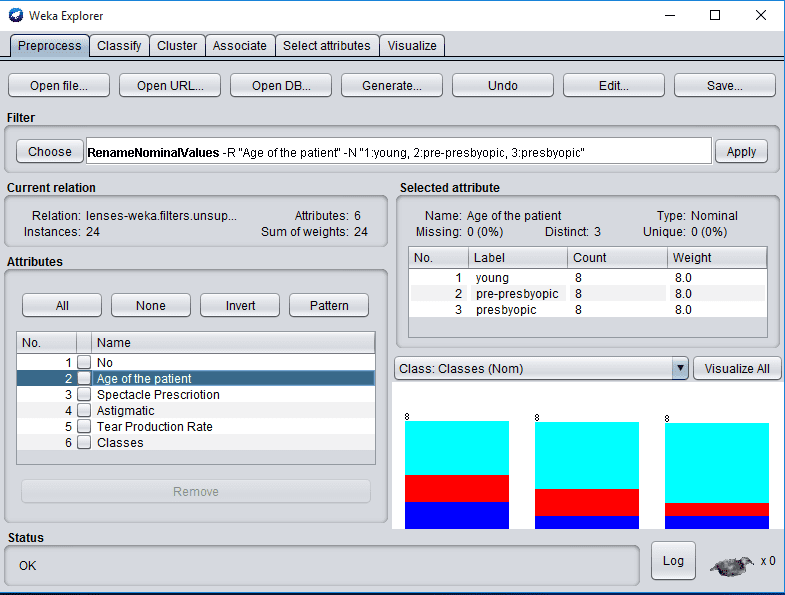Open the Select attributes tab
This screenshot has width=785, height=595.
(x=327, y=46)
